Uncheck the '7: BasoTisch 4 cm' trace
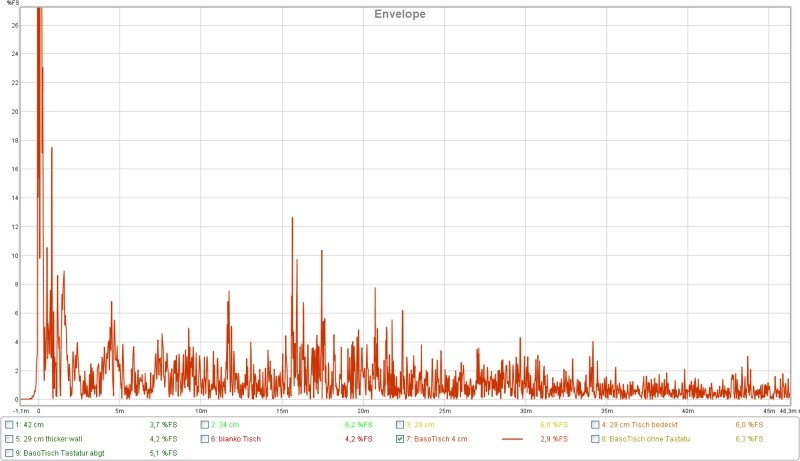This screenshot has width=800, height=461. point(400,439)
